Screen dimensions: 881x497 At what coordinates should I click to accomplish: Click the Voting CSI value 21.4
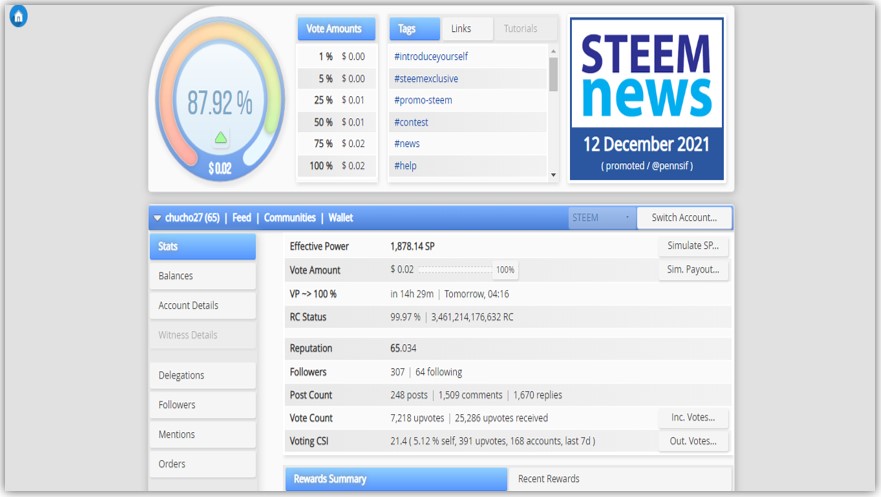point(397,441)
